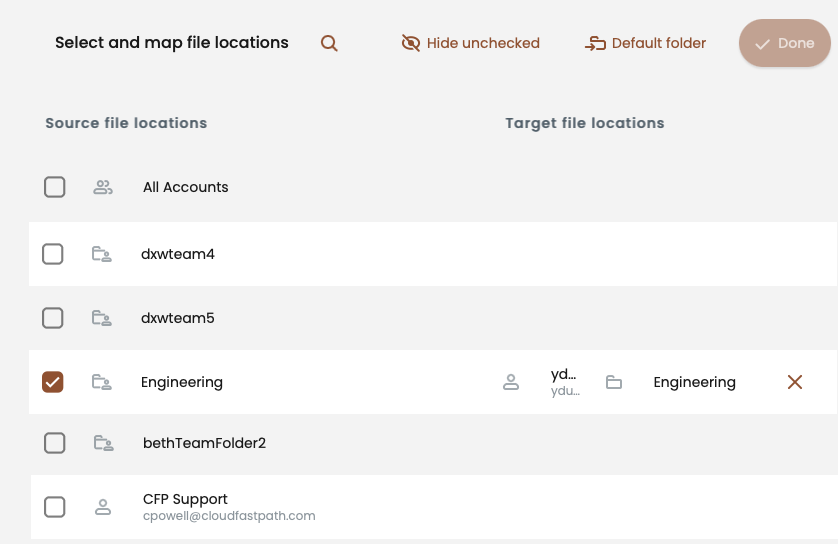Click the dxwteam5 team folder icon
Viewport: 838px width, 544px height.
tap(102, 318)
